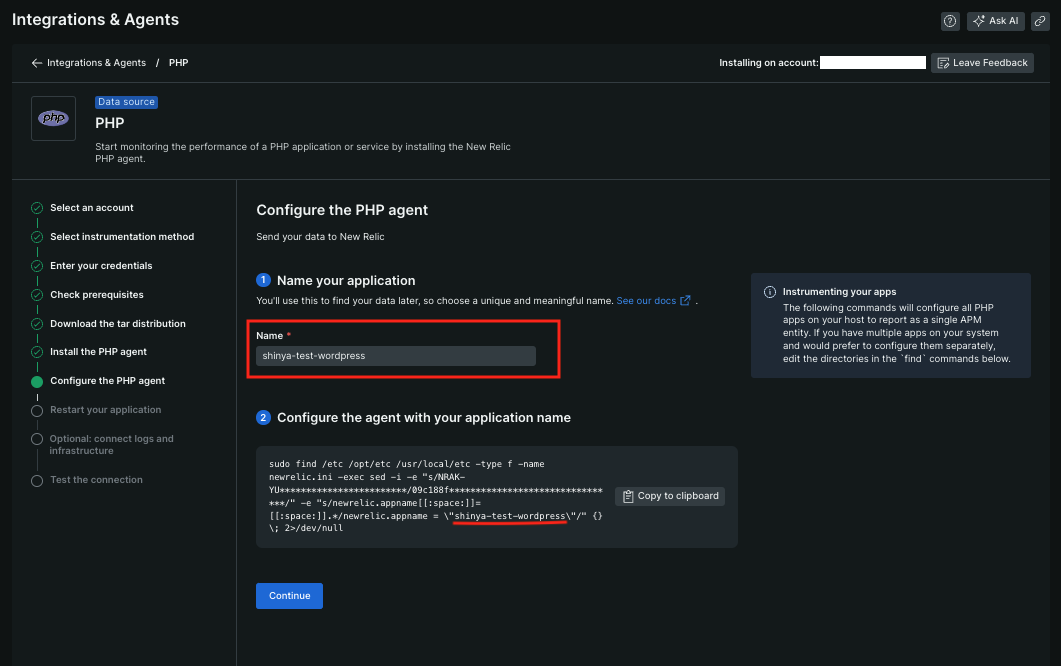1061x666 pixels.
Task: Click the PHP breadcrumb item
Action: [179, 63]
